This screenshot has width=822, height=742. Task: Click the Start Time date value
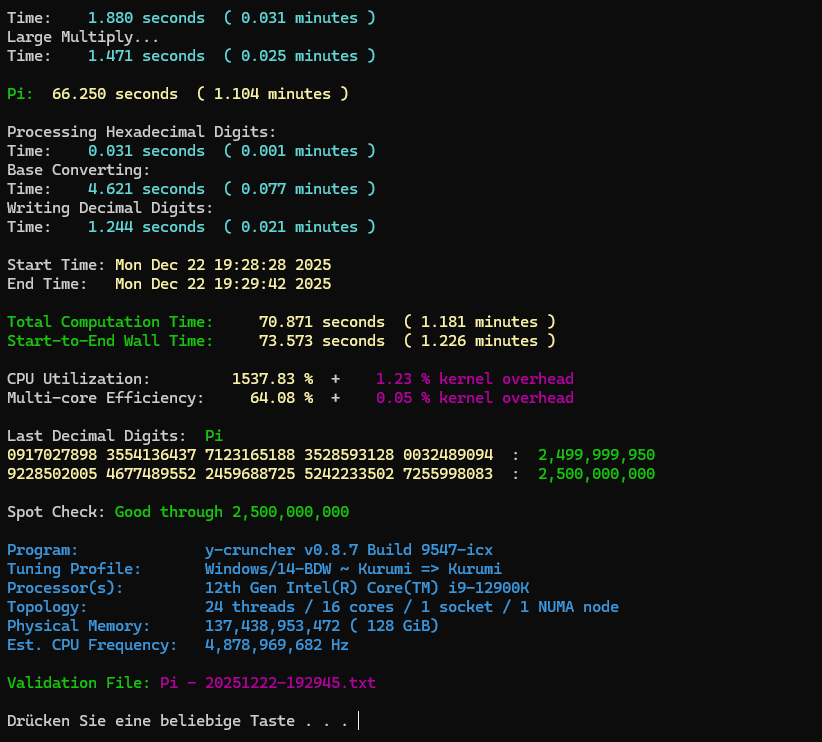coord(222,265)
